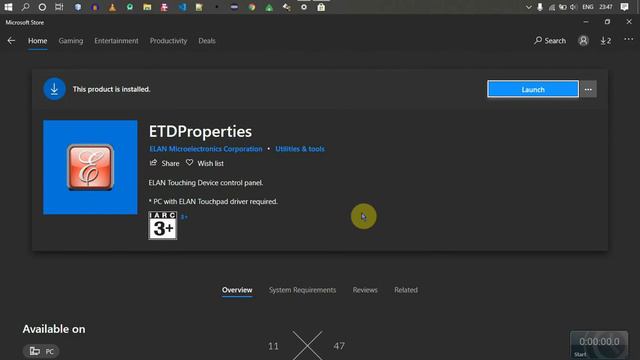This screenshot has height=360, width=640.
Task: Switch to System Requirements tab
Action: (x=302, y=290)
